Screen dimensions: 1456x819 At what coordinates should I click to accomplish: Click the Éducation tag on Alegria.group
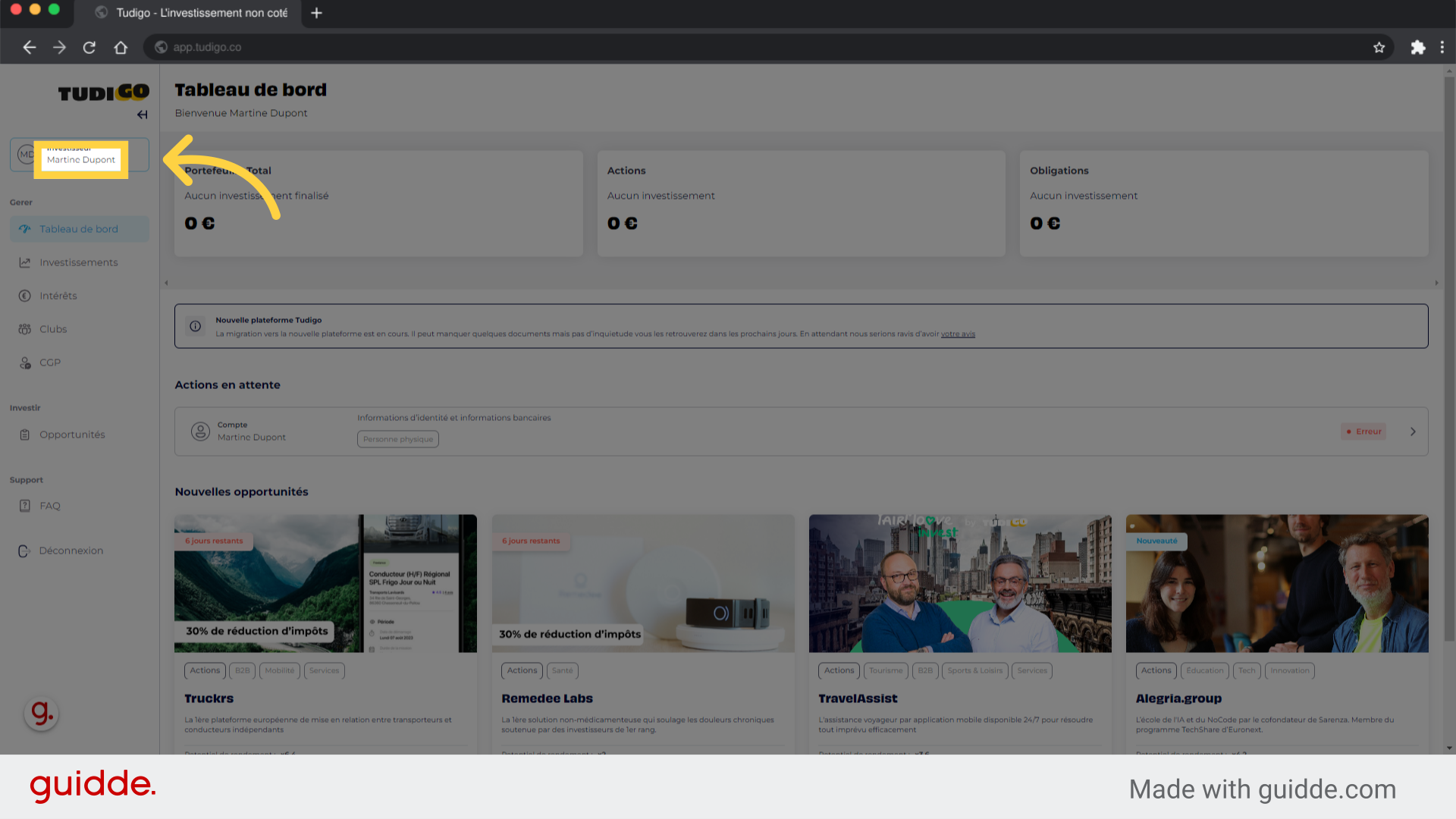pos(1204,670)
